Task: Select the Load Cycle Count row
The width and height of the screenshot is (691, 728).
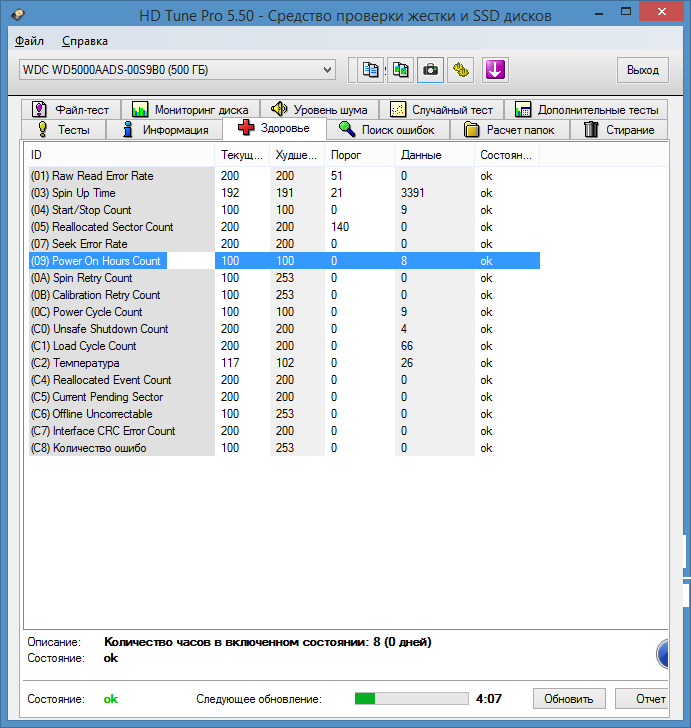Action: [x=284, y=346]
